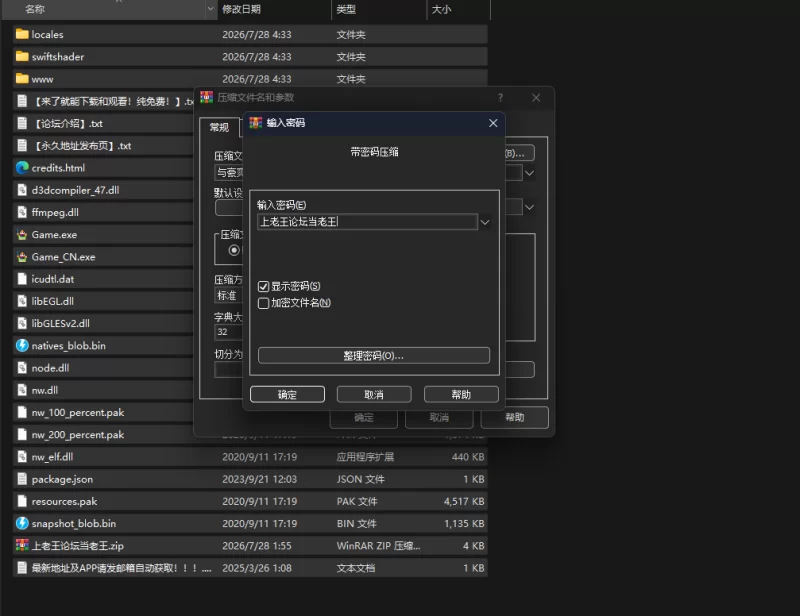Image resolution: width=800 pixels, height=616 pixels.
Task: Click the dictionary size field showing 32
Action: pyautogui.click(x=229, y=332)
